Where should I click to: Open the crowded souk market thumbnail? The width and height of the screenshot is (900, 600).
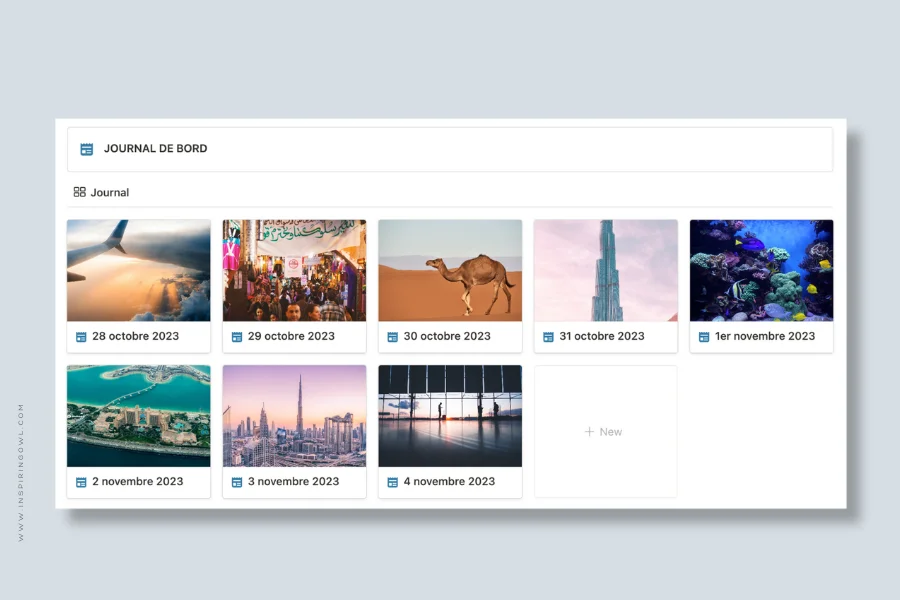tap(294, 270)
